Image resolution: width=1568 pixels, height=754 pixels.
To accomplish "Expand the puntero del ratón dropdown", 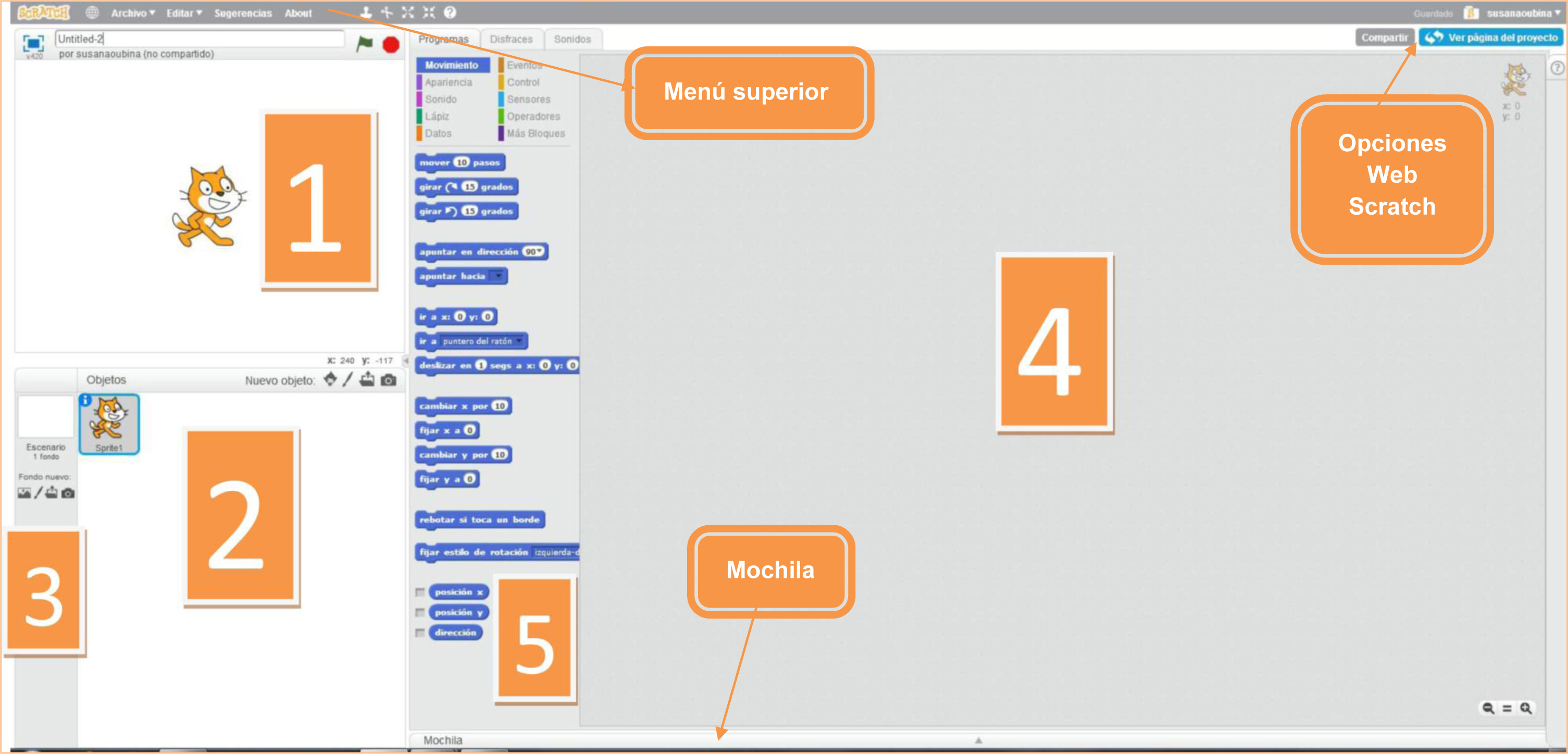I will 520,341.
